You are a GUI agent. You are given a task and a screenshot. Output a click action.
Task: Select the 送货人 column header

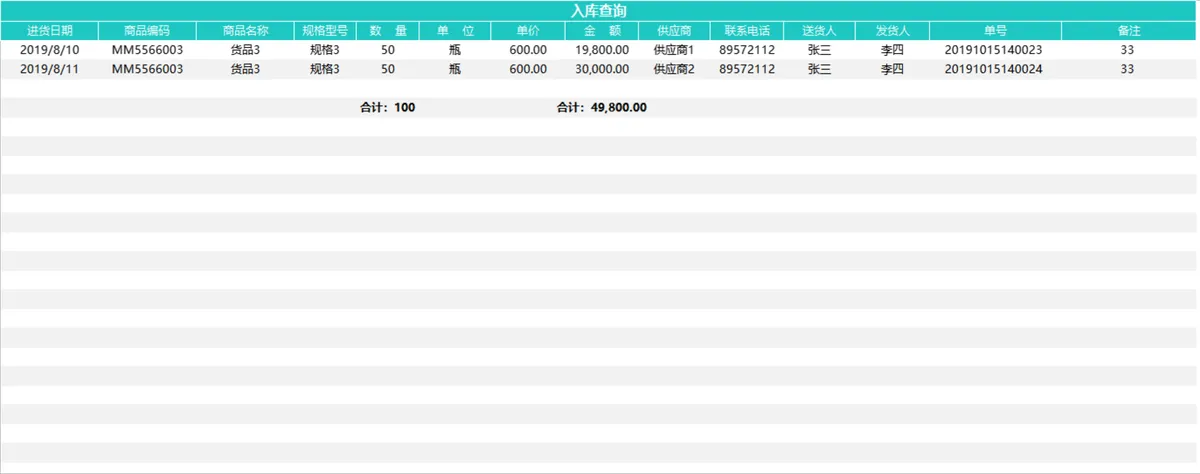click(819, 31)
